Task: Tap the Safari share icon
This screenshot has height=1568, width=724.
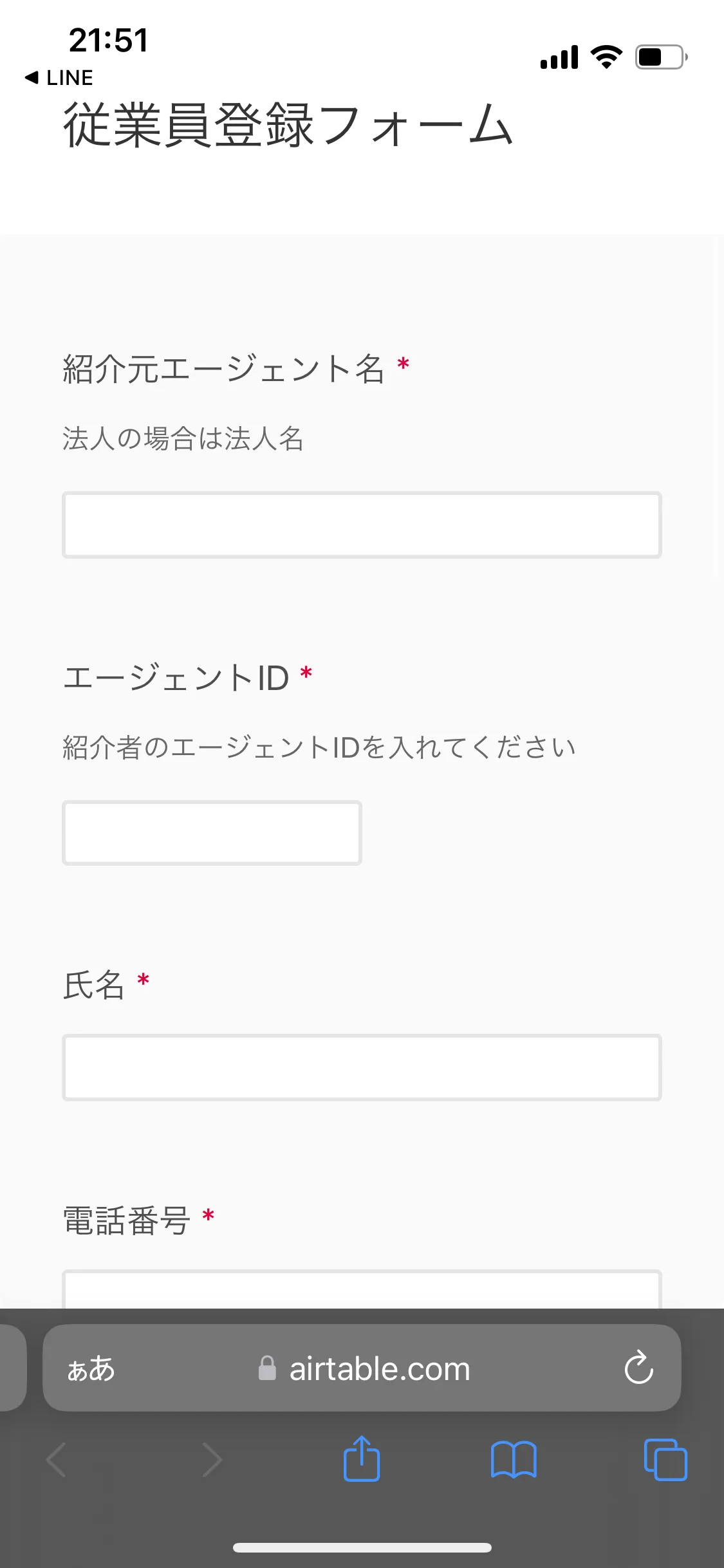Action: (362, 1460)
